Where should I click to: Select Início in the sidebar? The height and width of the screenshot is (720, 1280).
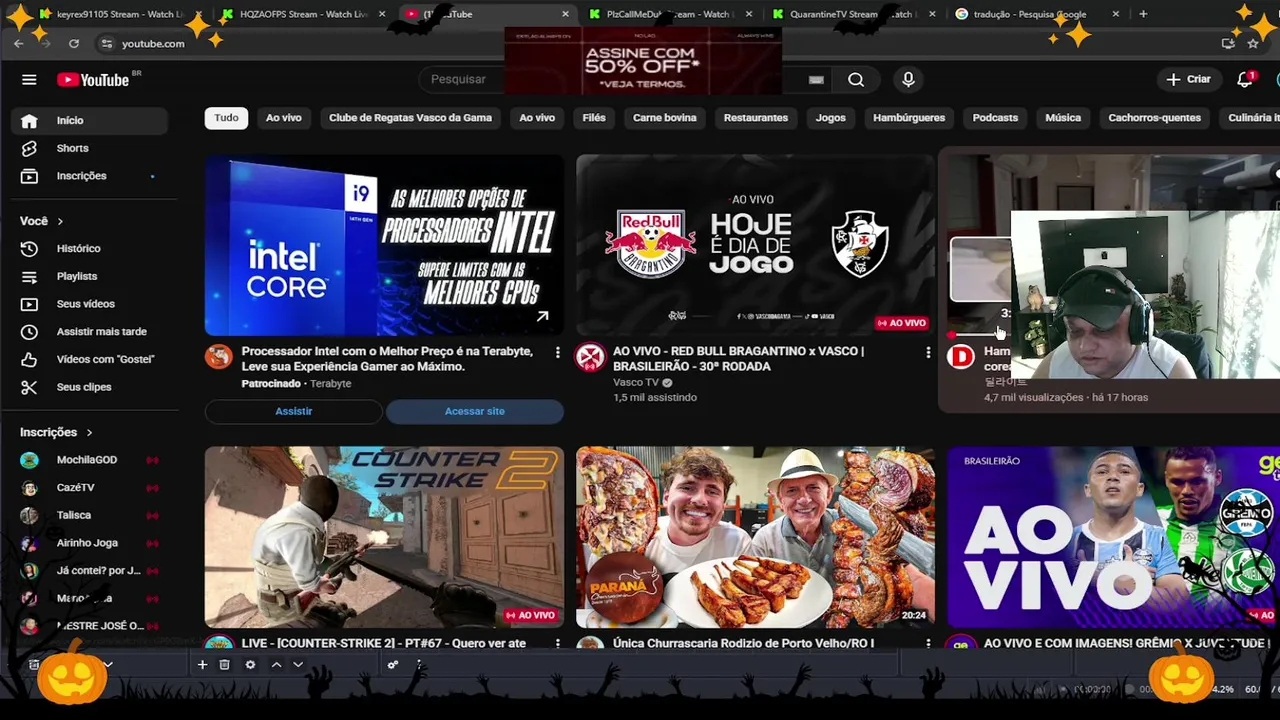89,120
